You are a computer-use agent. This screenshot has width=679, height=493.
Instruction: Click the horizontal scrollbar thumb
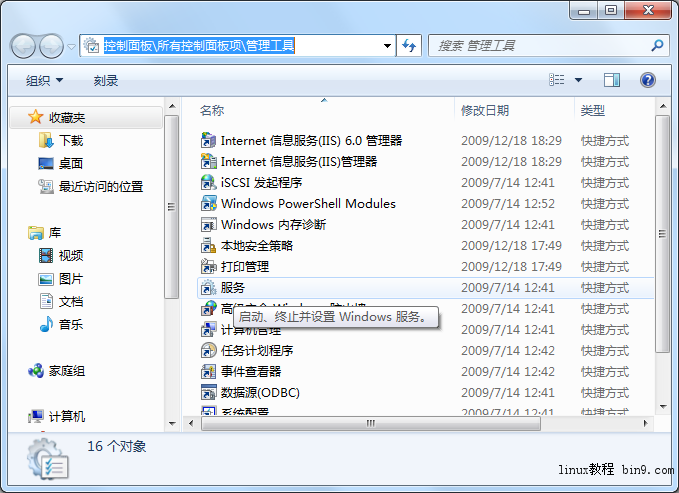pos(371,423)
